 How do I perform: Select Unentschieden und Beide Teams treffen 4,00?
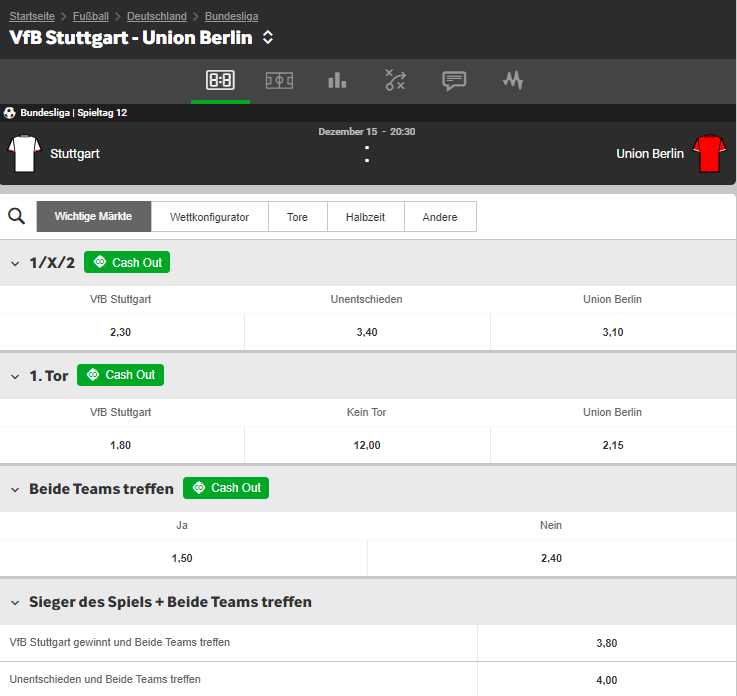tap(607, 680)
